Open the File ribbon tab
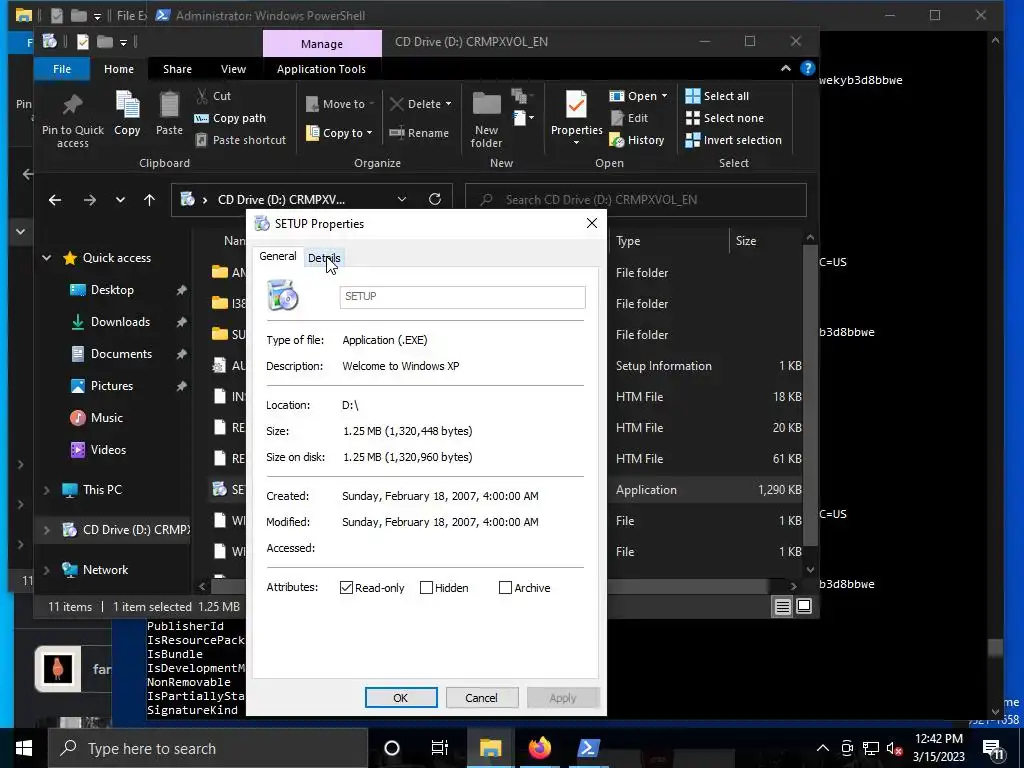The height and width of the screenshot is (768, 1024). [62, 69]
